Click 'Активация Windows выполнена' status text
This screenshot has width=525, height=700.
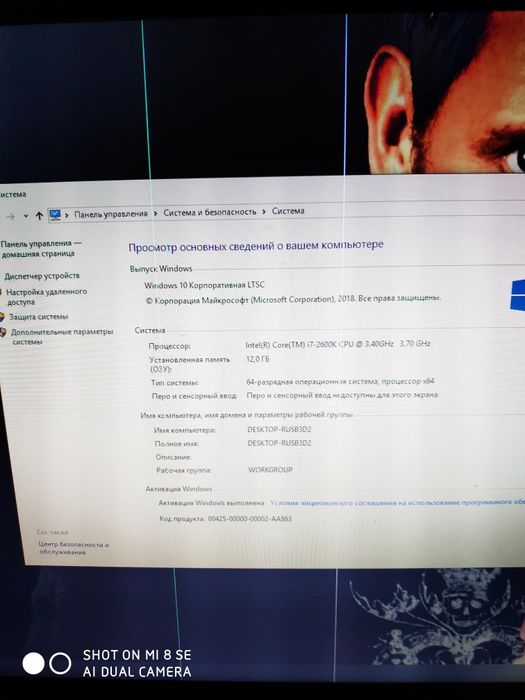211,503
